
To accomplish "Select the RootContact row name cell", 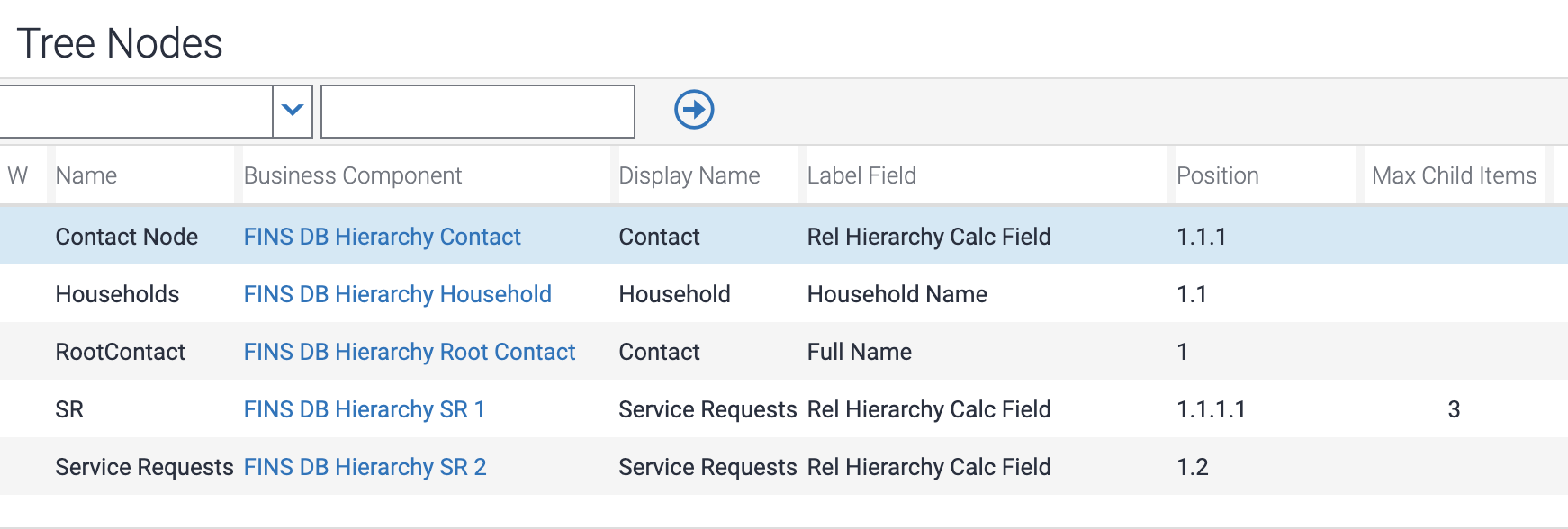I will click(x=120, y=352).
